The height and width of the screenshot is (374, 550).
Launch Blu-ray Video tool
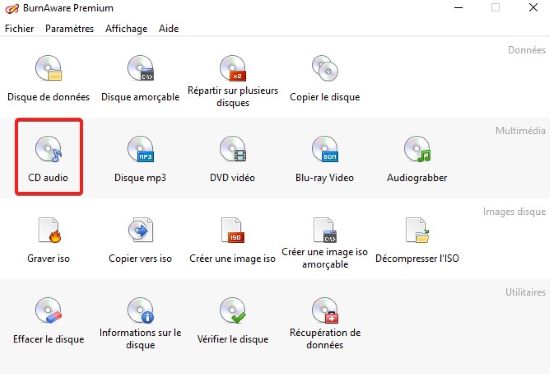325,159
